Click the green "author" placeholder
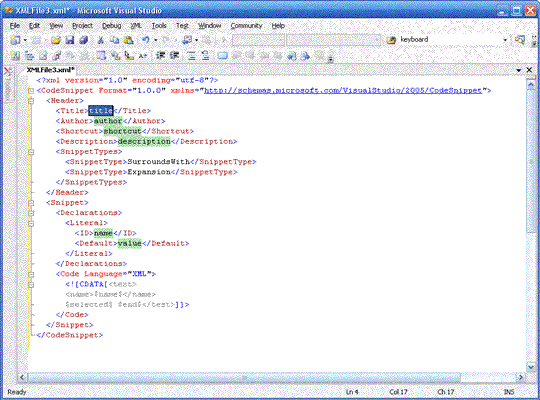 (x=108, y=121)
